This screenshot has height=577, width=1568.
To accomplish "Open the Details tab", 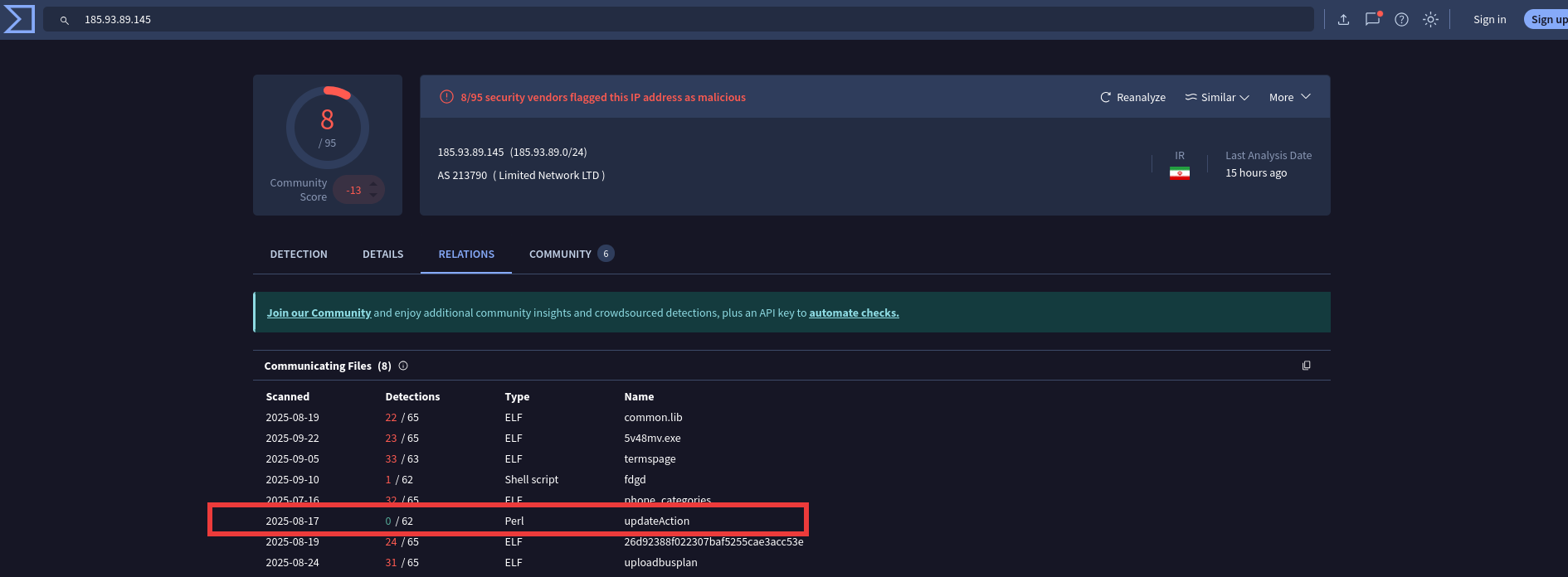I will coord(382,255).
